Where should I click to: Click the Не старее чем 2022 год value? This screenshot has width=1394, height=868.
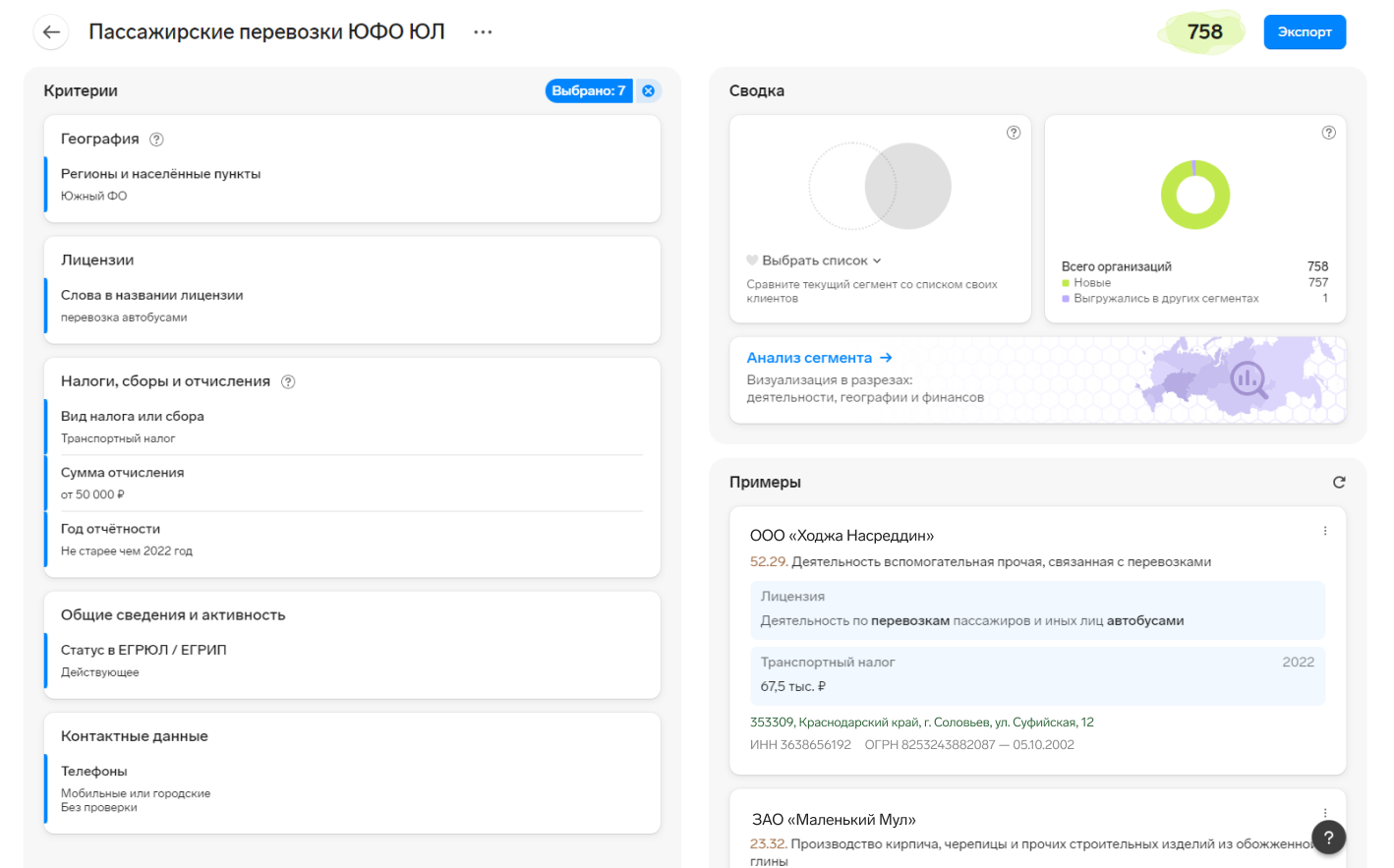(127, 551)
